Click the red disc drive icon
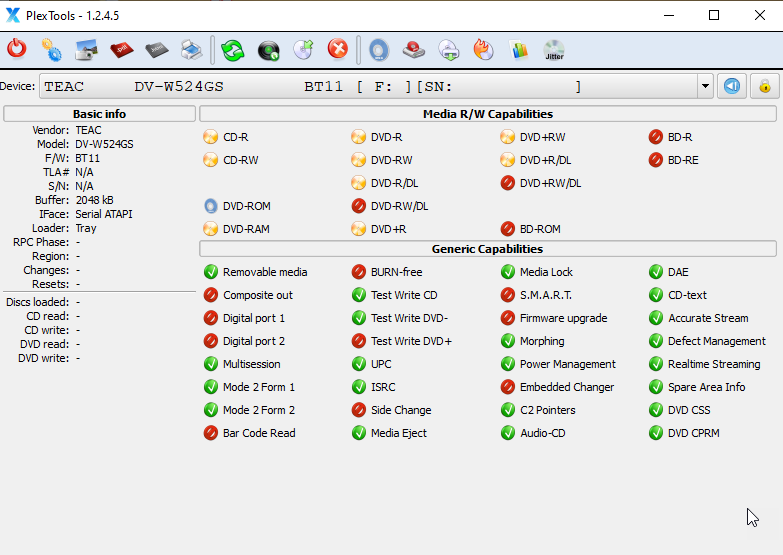 tap(414, 49)
